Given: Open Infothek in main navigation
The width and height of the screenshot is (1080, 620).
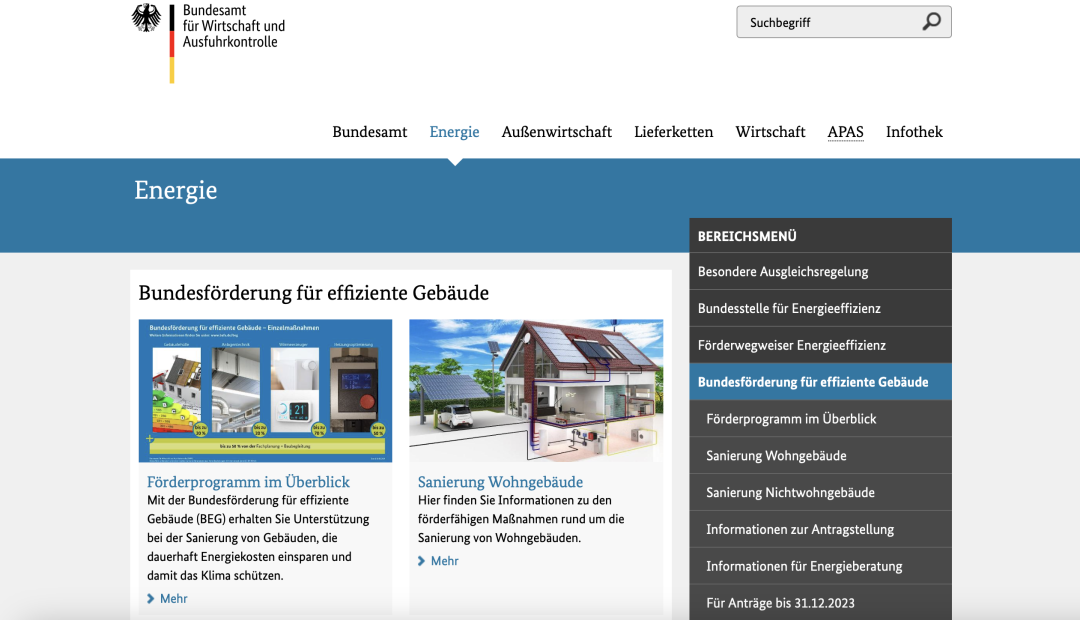Looking at the screenshot, I should 914,132.
